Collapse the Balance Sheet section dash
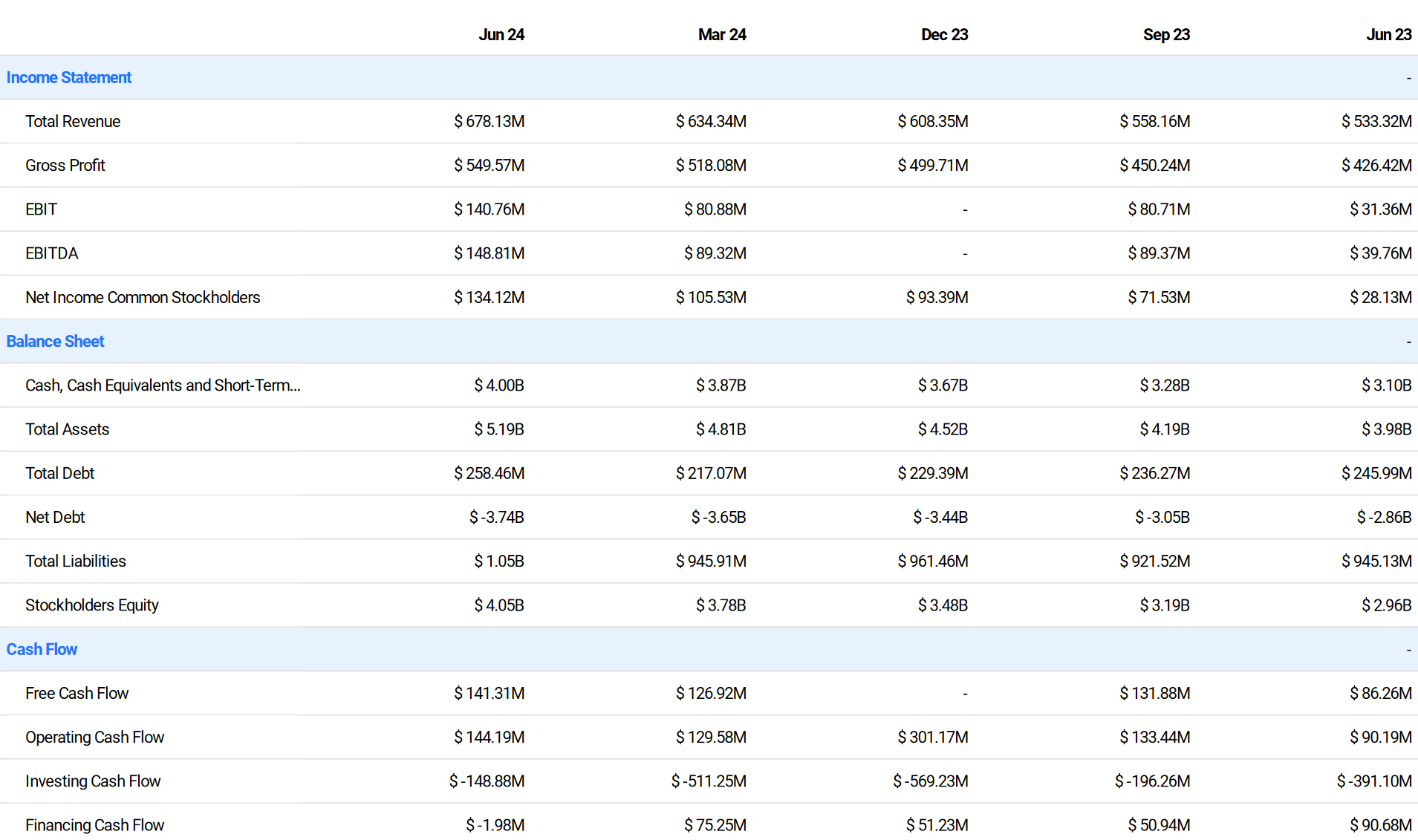The width and height of the screenshot is (1418, 840). (1408, 342)
